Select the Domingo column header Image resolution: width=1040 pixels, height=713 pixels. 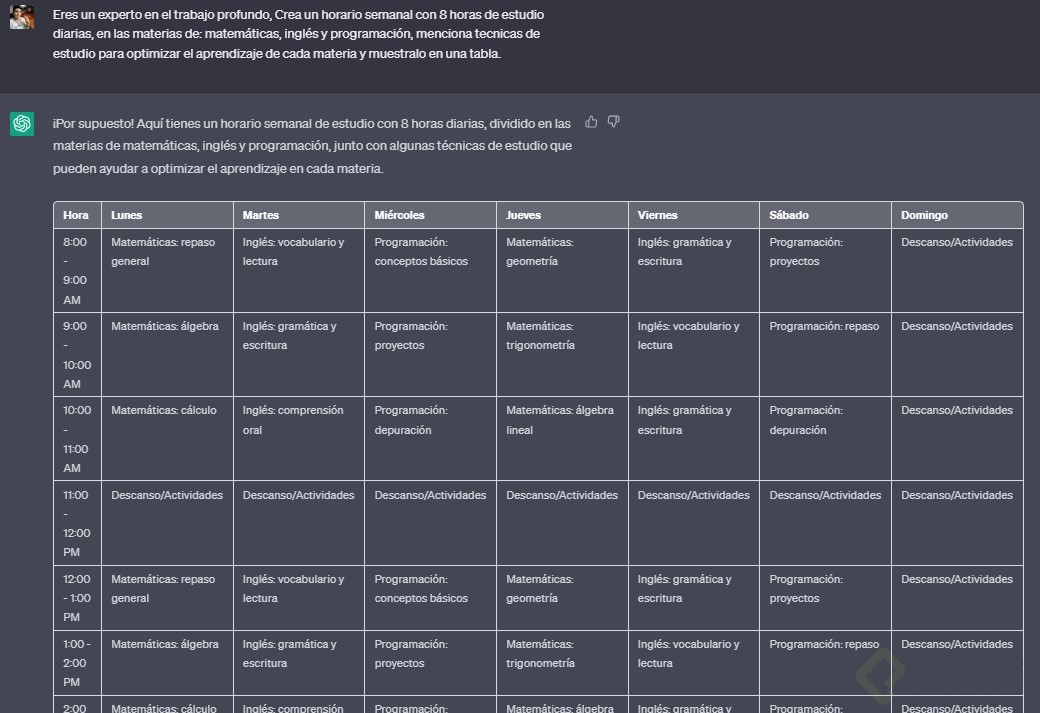coord(924,215)
